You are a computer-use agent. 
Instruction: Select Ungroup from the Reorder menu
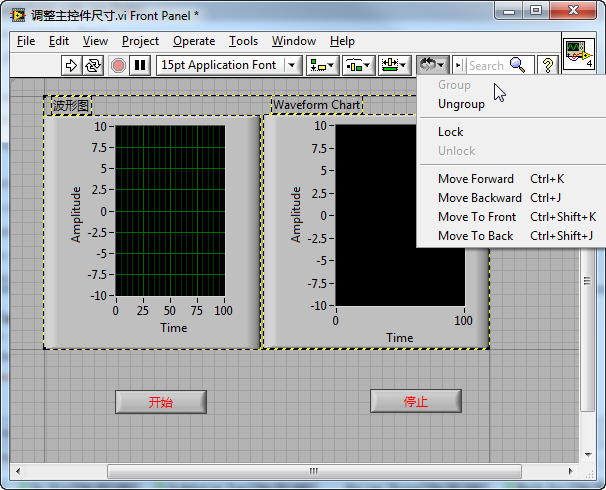[461, 104]
